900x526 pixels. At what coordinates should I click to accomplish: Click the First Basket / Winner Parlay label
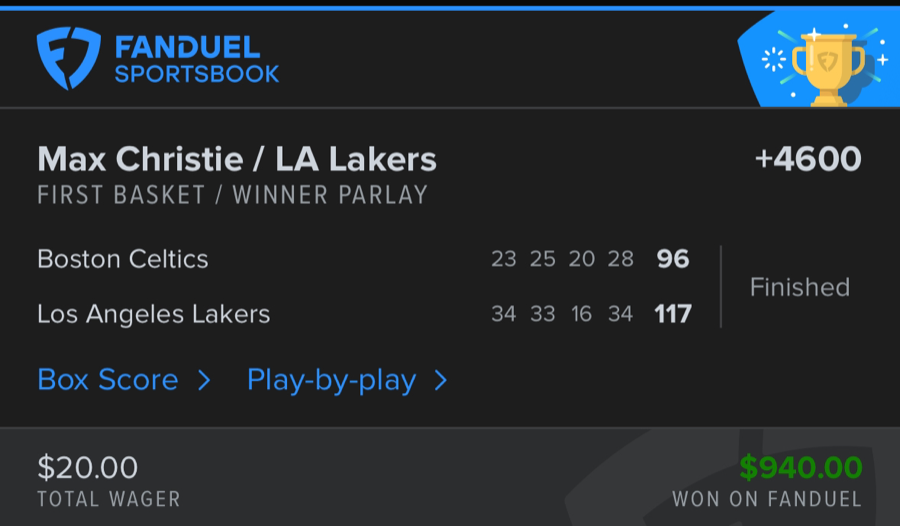point(232,195)
